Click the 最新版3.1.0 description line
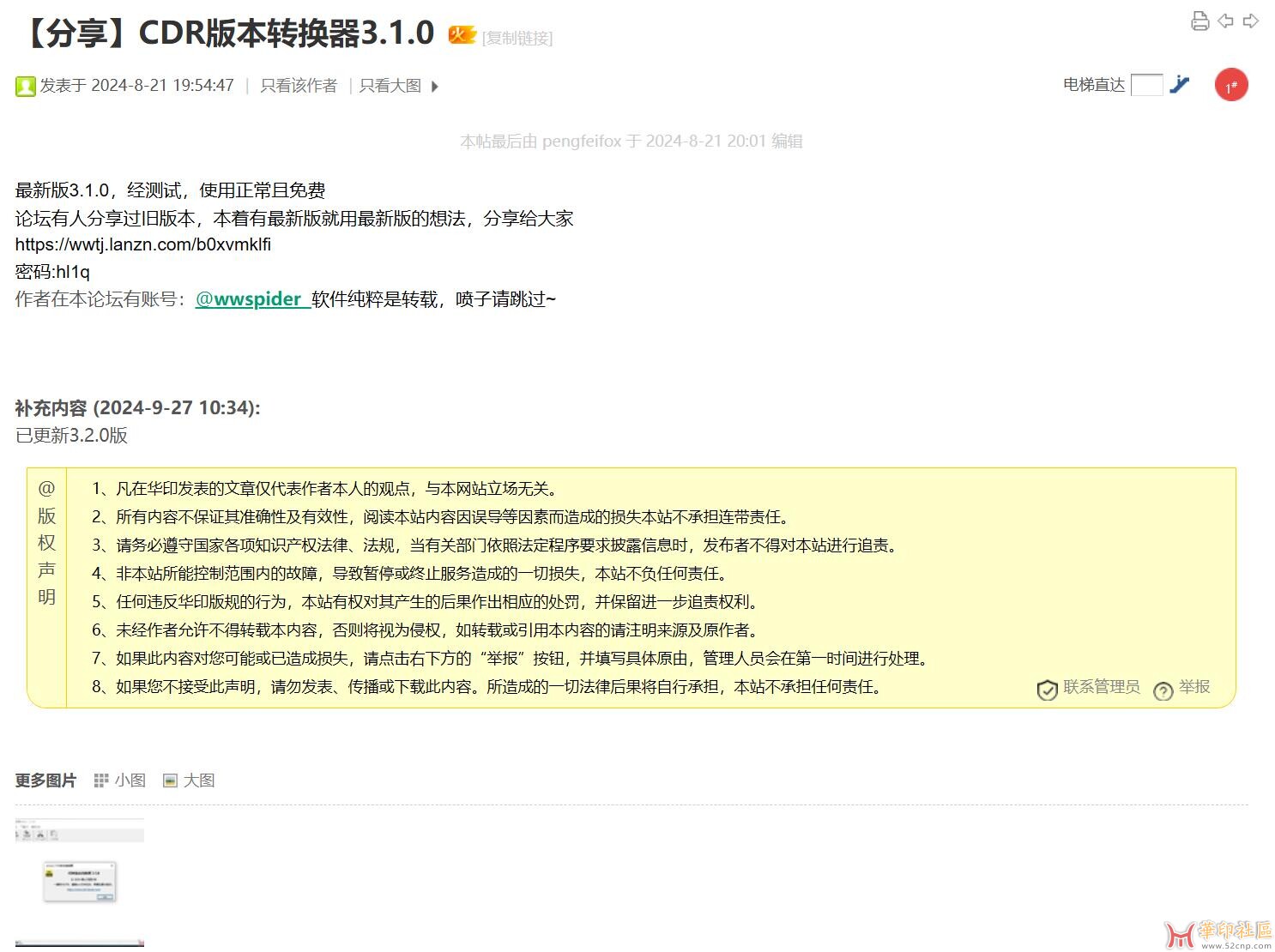This screenshot has width=1275, height=952. coord(171,190)
